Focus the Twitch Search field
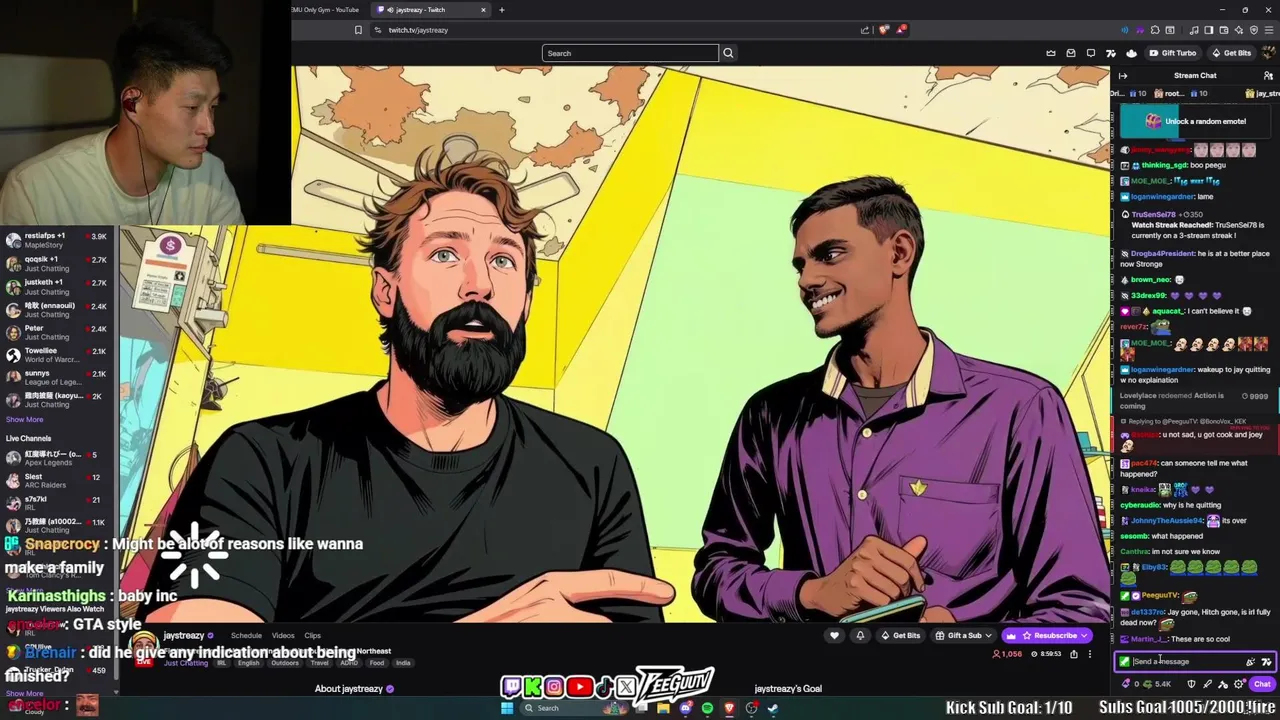Screen dimensions: 1280x720 630,53
